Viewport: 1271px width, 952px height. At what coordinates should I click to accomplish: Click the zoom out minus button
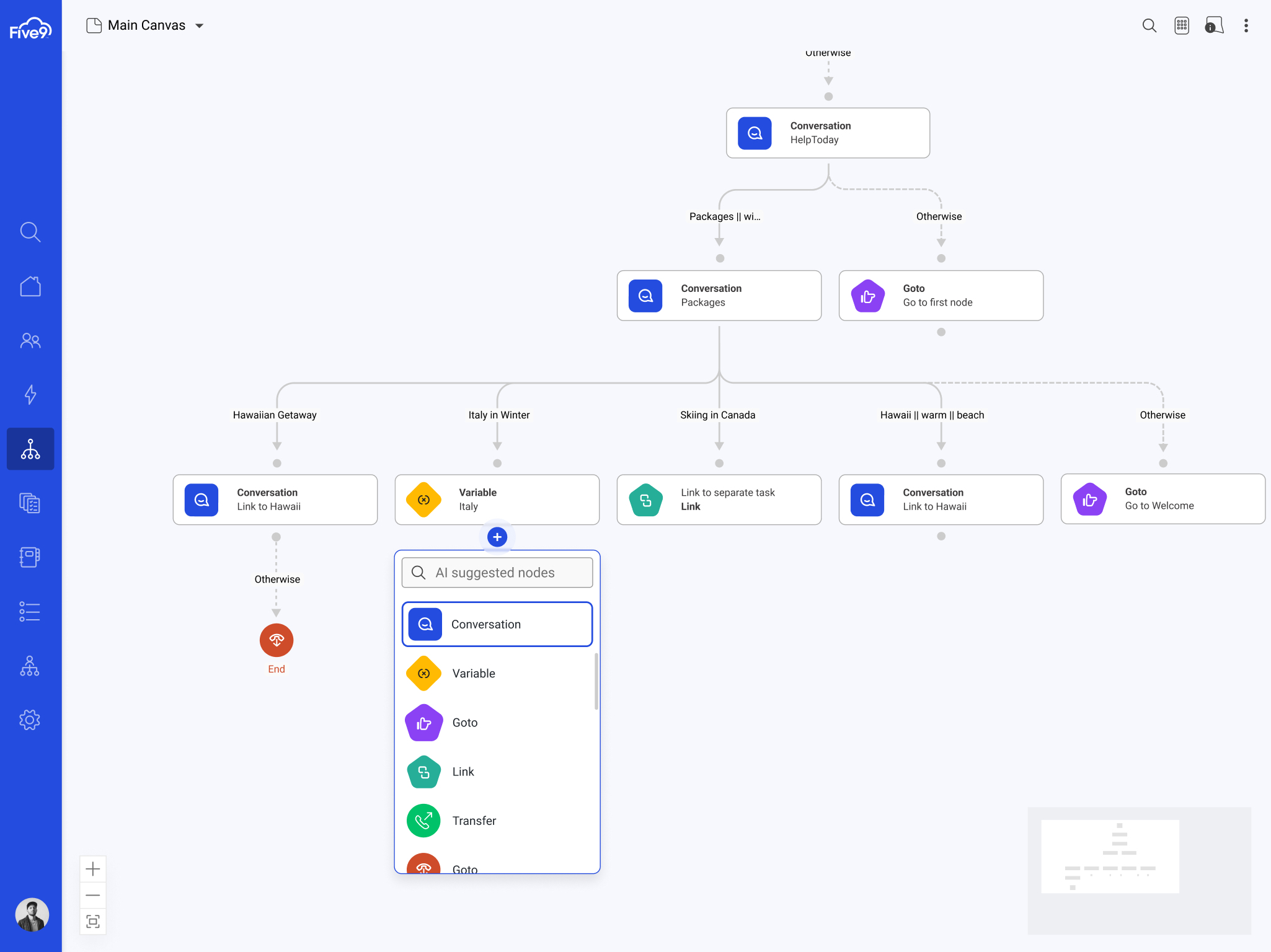93,895
